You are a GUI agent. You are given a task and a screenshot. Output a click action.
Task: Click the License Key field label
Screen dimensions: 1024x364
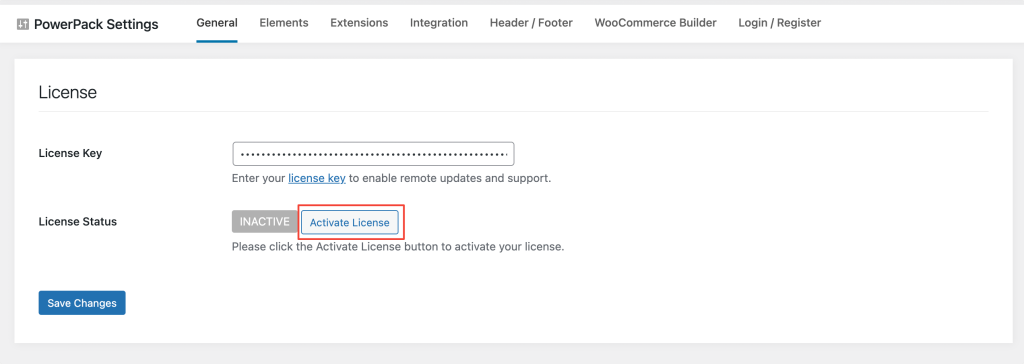click(71, 154)
